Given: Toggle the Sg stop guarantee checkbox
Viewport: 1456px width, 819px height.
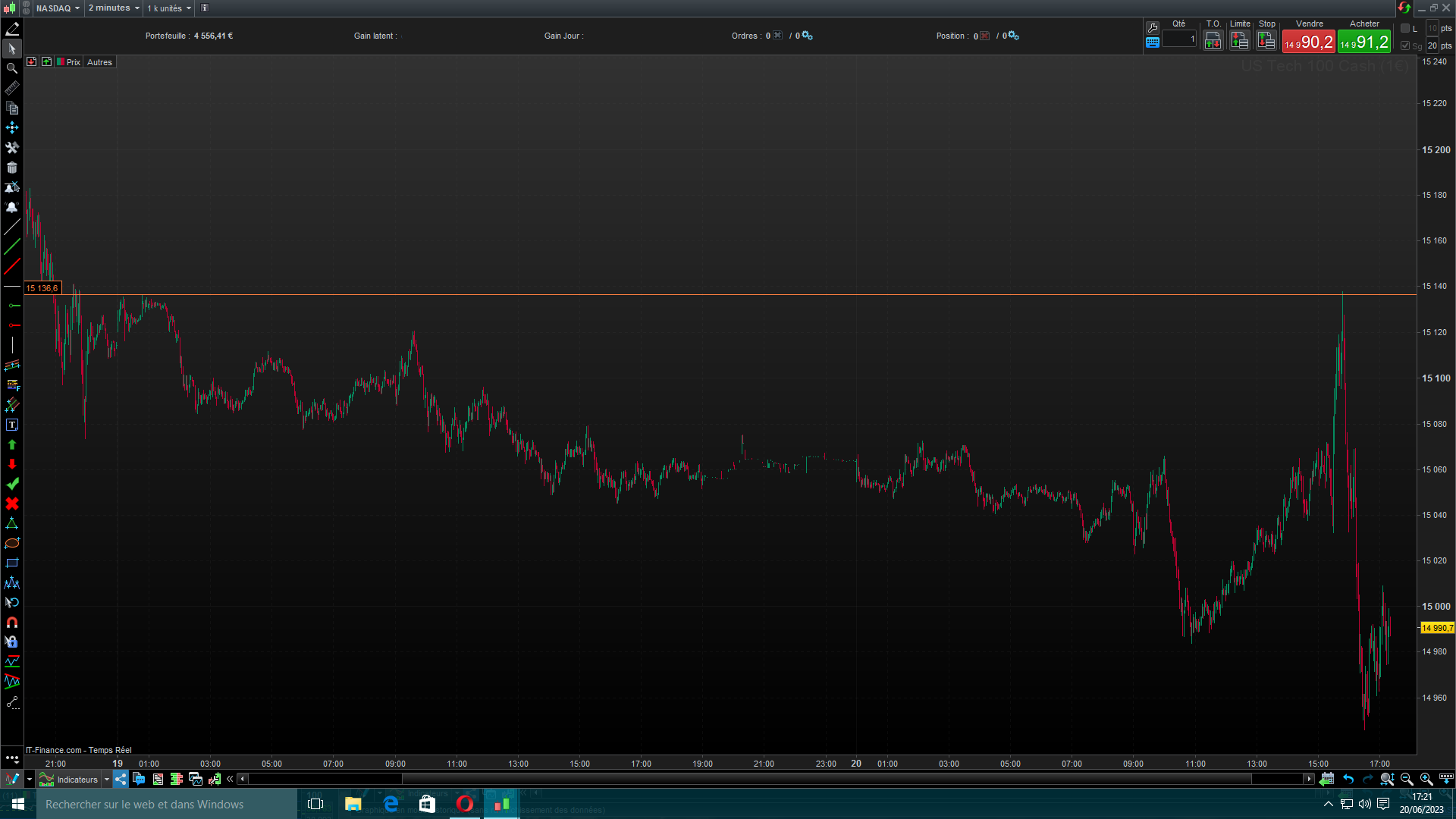Looking at the screenshot, I should point(1405,45).
